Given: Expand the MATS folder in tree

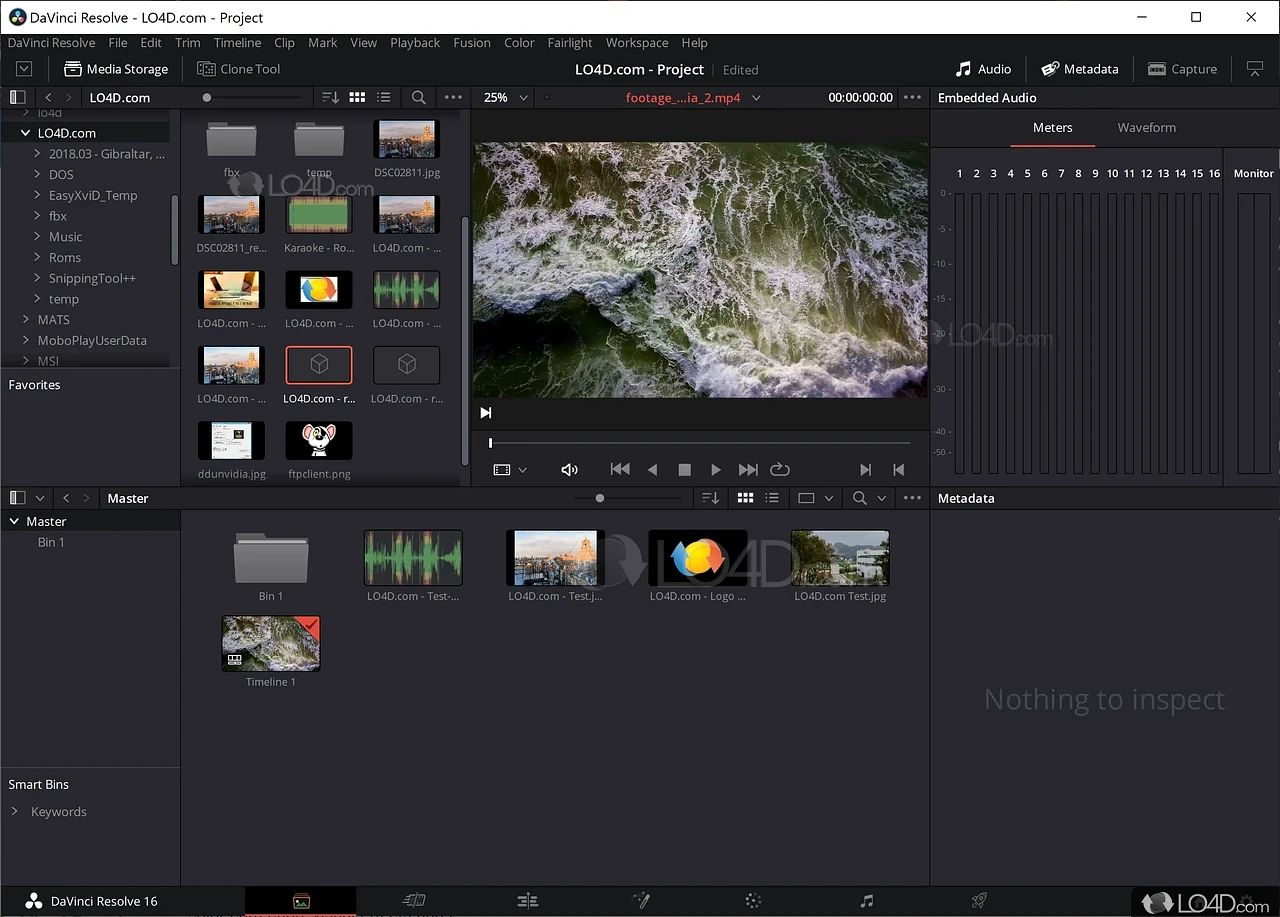Looking at the screenshot, I should [27, 320].
